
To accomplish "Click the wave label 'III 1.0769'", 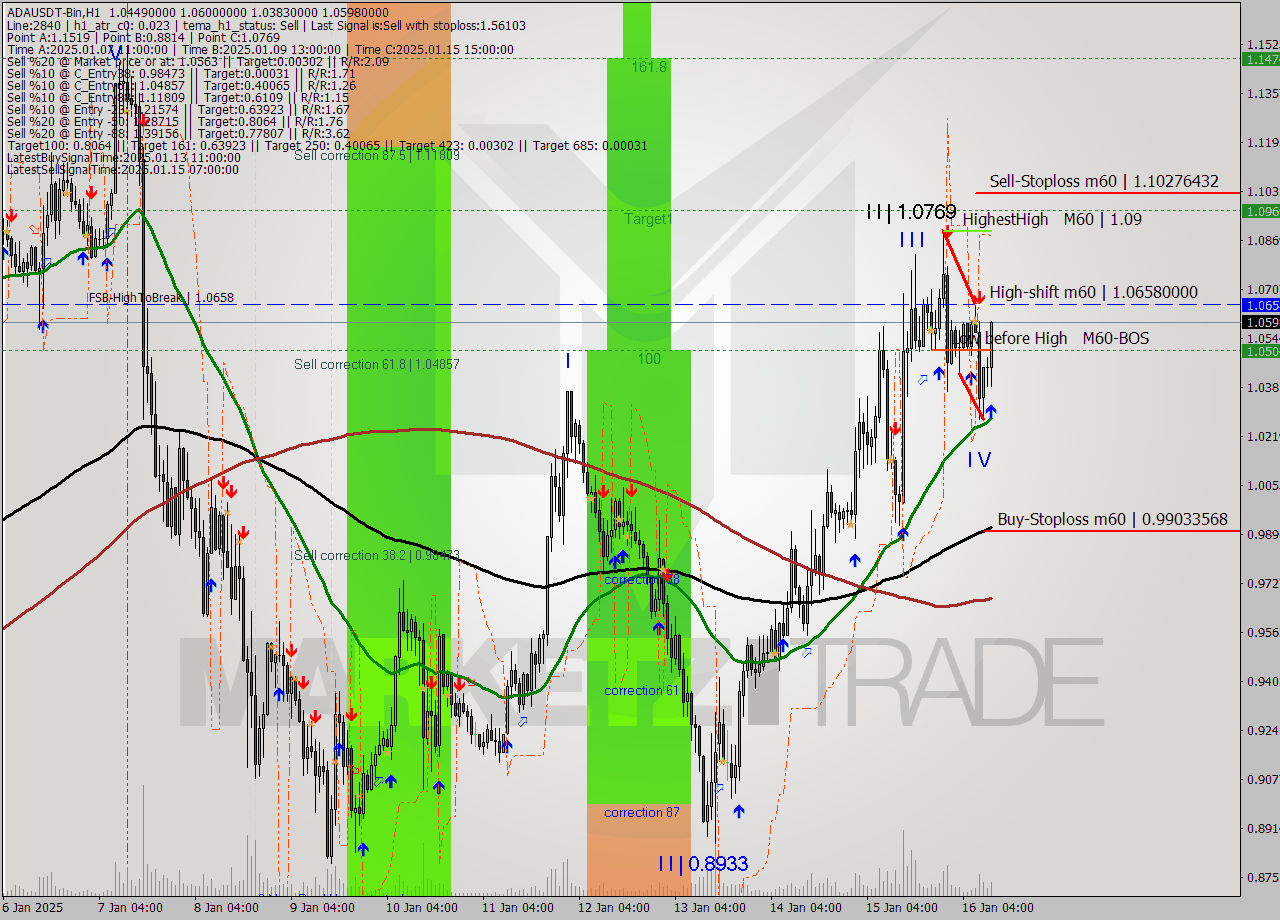I will [911, 212].
